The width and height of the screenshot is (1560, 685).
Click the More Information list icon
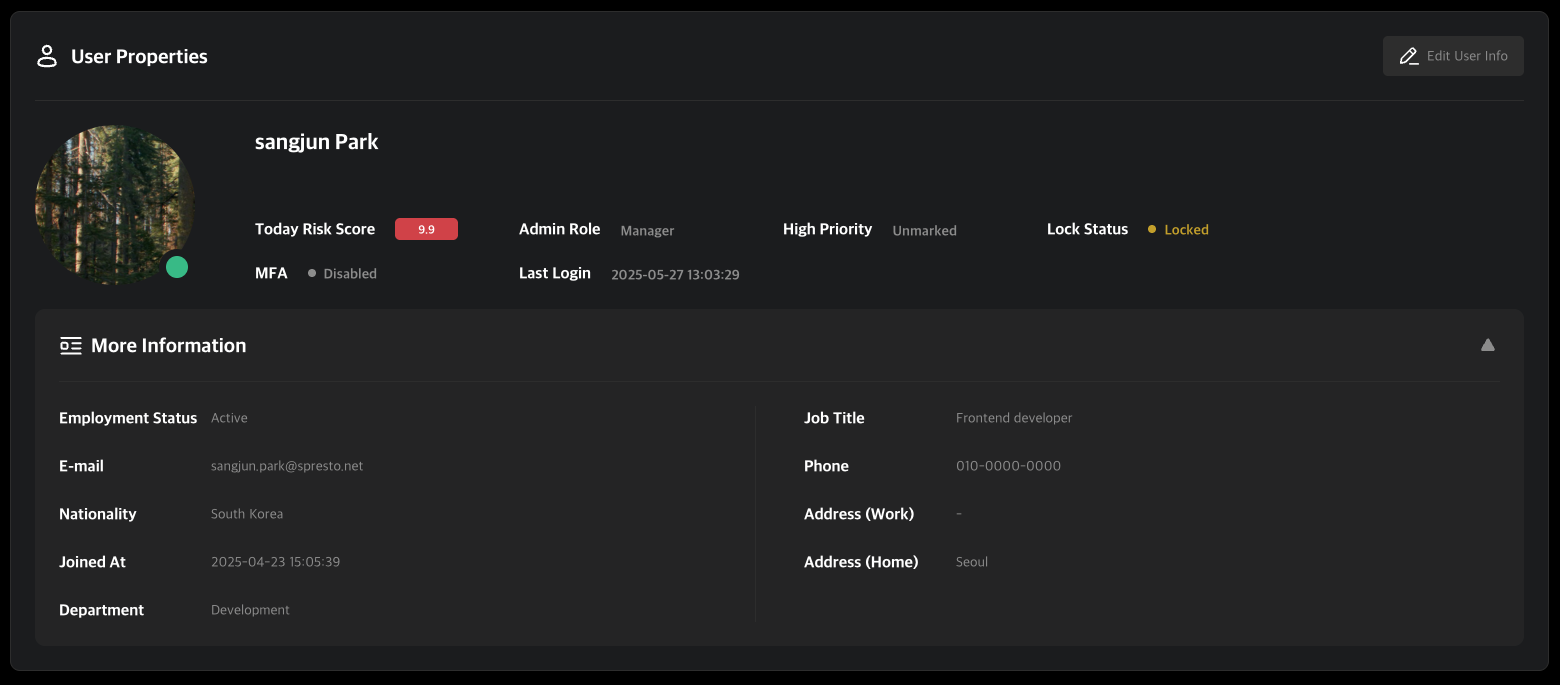click(x=70, y=346)
